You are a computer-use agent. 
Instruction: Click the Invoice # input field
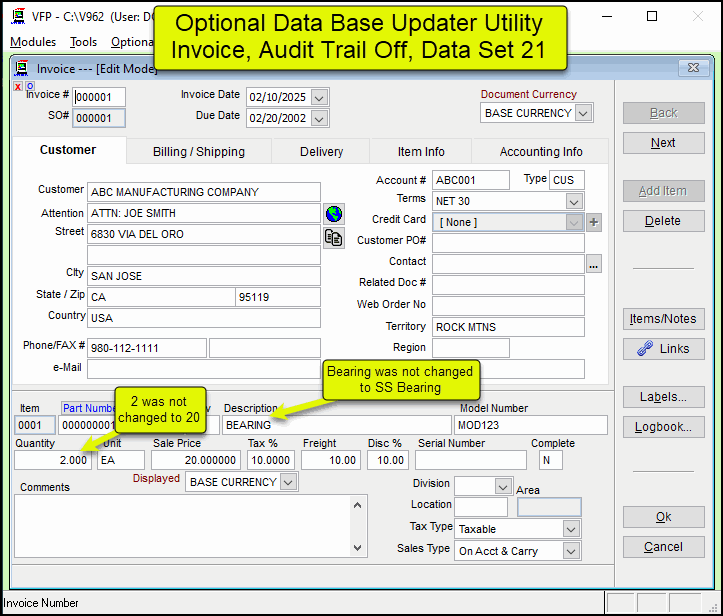click(99, 97)
